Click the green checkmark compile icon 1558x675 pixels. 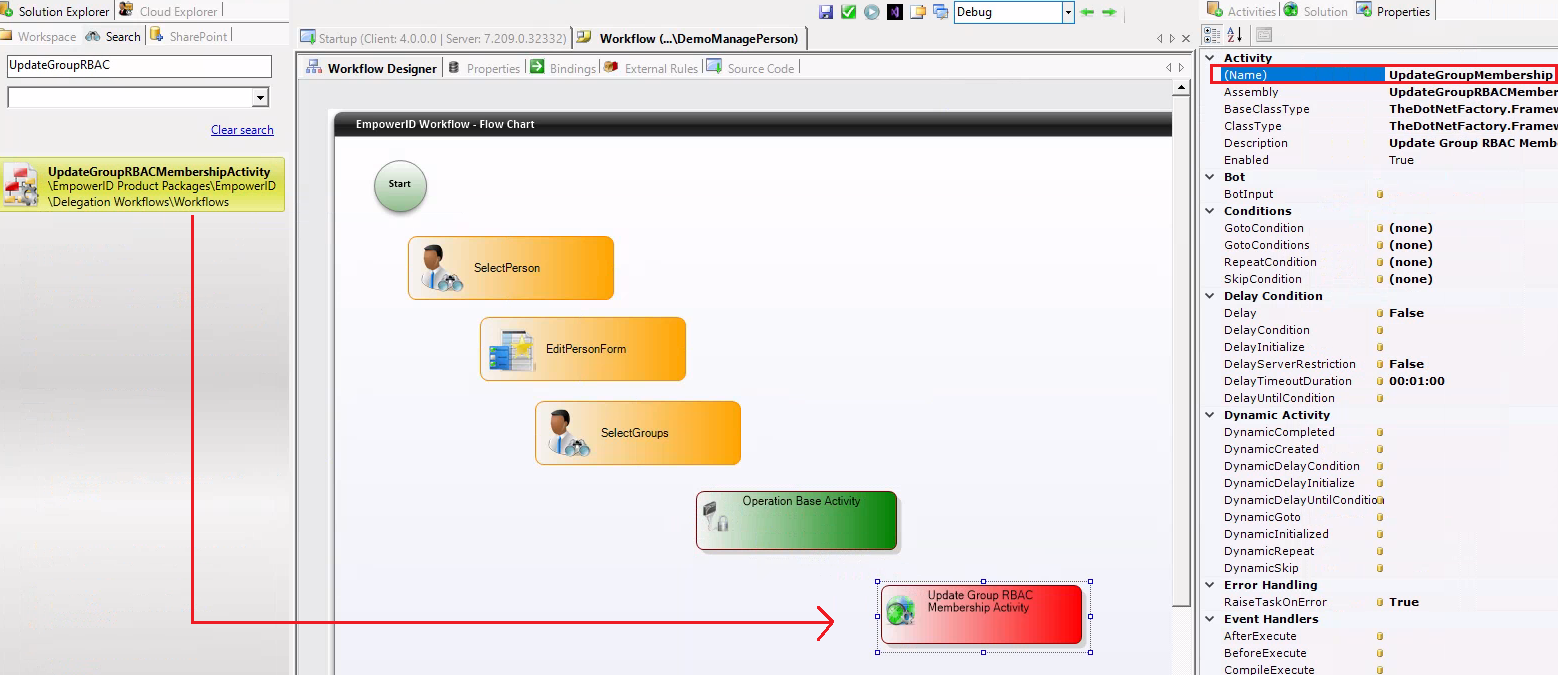click(x=848, y=12)
